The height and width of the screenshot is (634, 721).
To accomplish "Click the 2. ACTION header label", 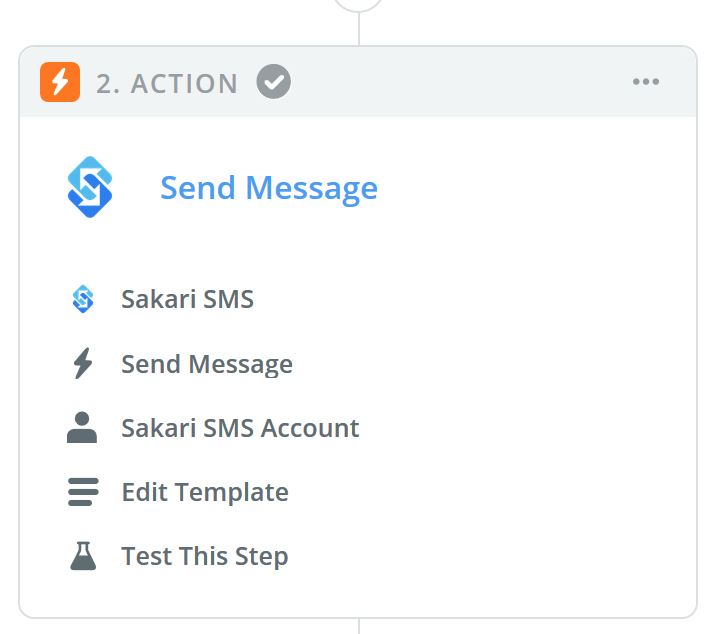I will tap(167, 84).
